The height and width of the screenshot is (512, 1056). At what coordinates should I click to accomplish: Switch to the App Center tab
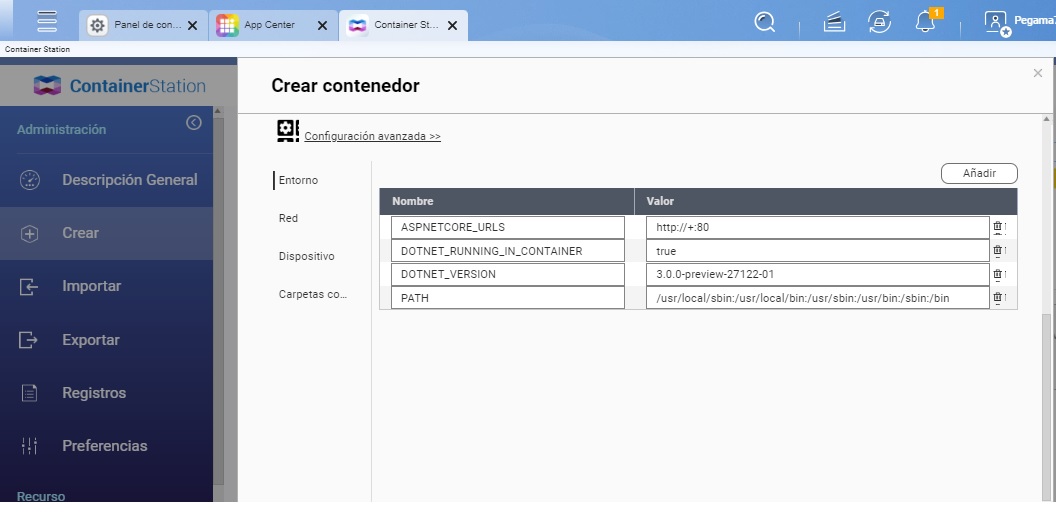(x=269, y=25)
